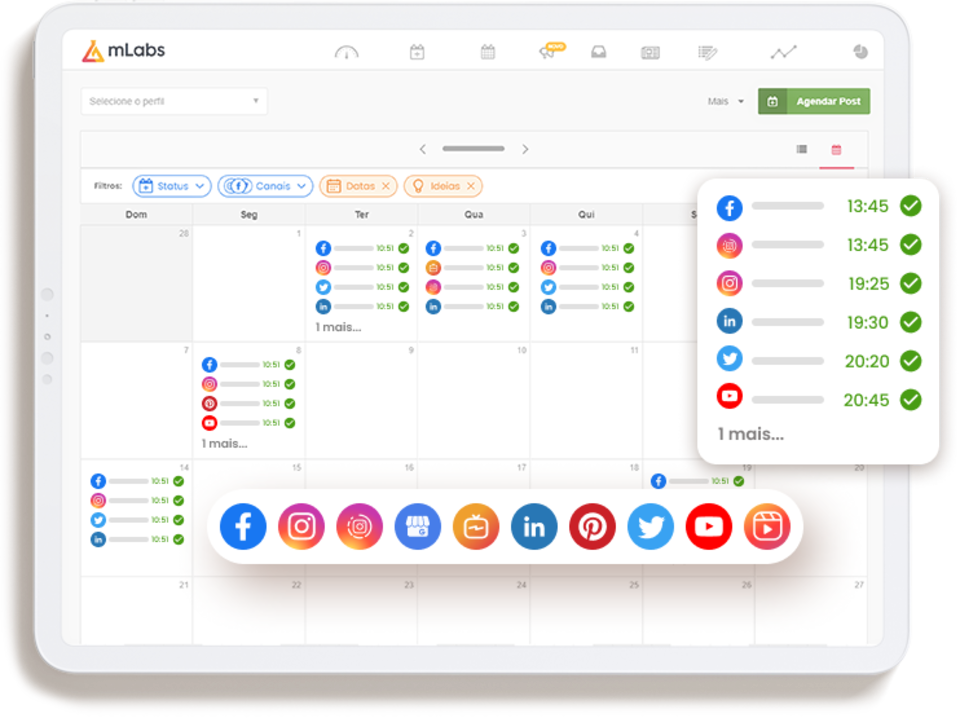Image resolution: width=960 pixels, height=718 pixels.
Task: Open the Twitter post at 20:20
Action: pos(819,361)
